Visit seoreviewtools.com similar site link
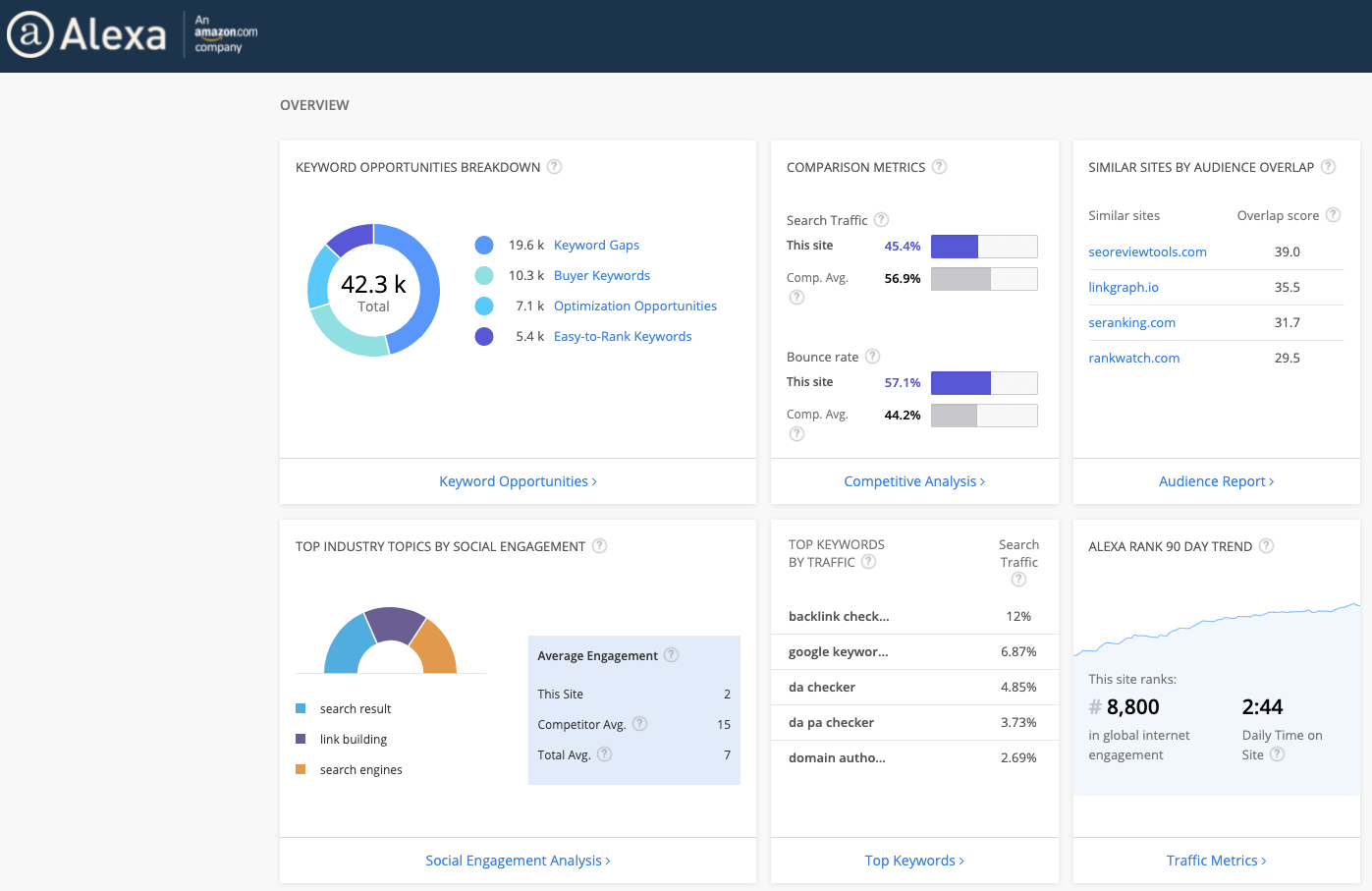The height and width of the screenshot is (891, 1372). [x=1147, y=252]
